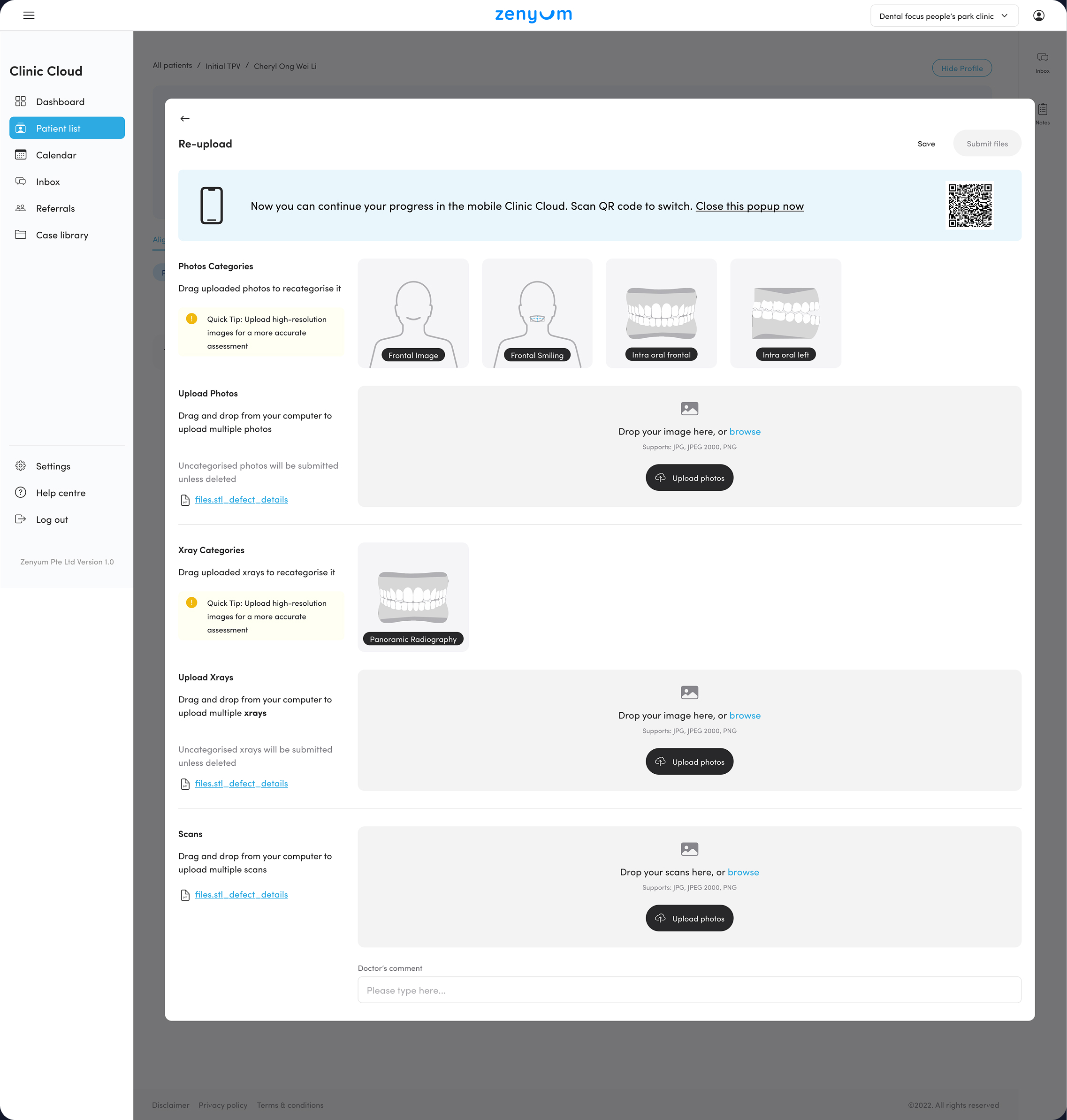Viewport: 1067px width, 1120px height.
Task: Click the user profile avatar icon
Action: click(1038, 15)
